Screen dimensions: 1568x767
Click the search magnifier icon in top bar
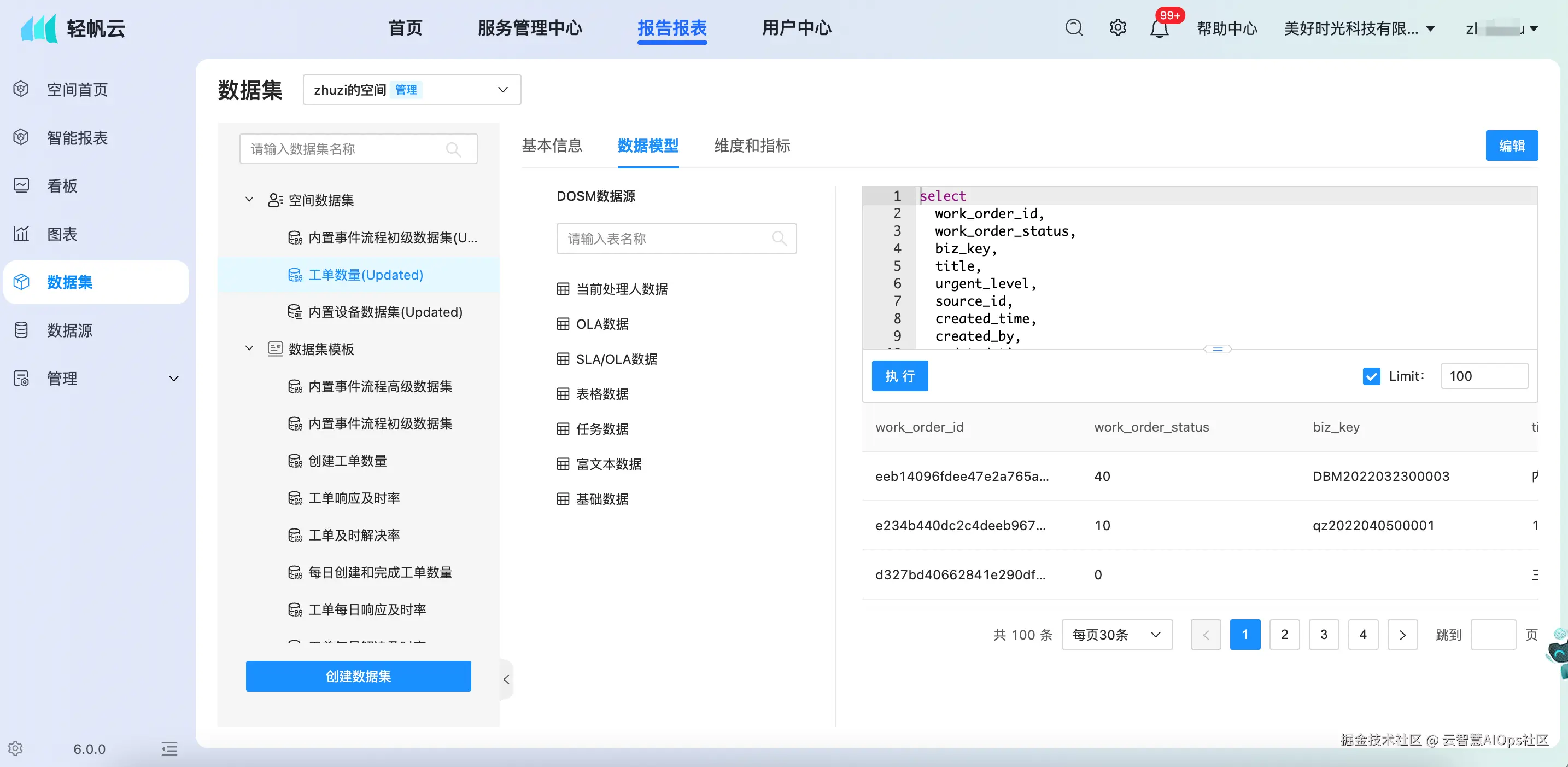click(1074, 28)
